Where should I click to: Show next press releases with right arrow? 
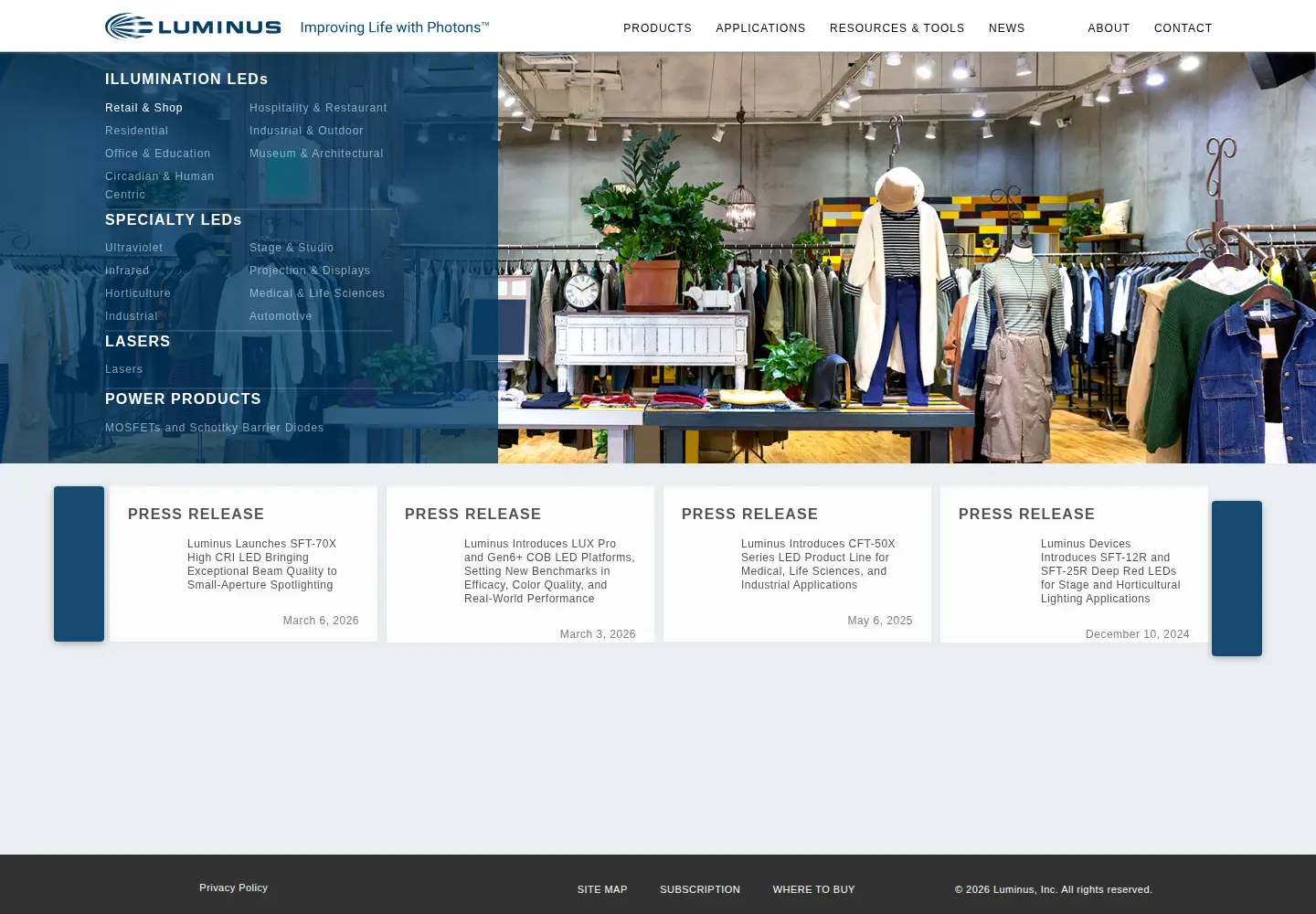tap(1236, 579)
